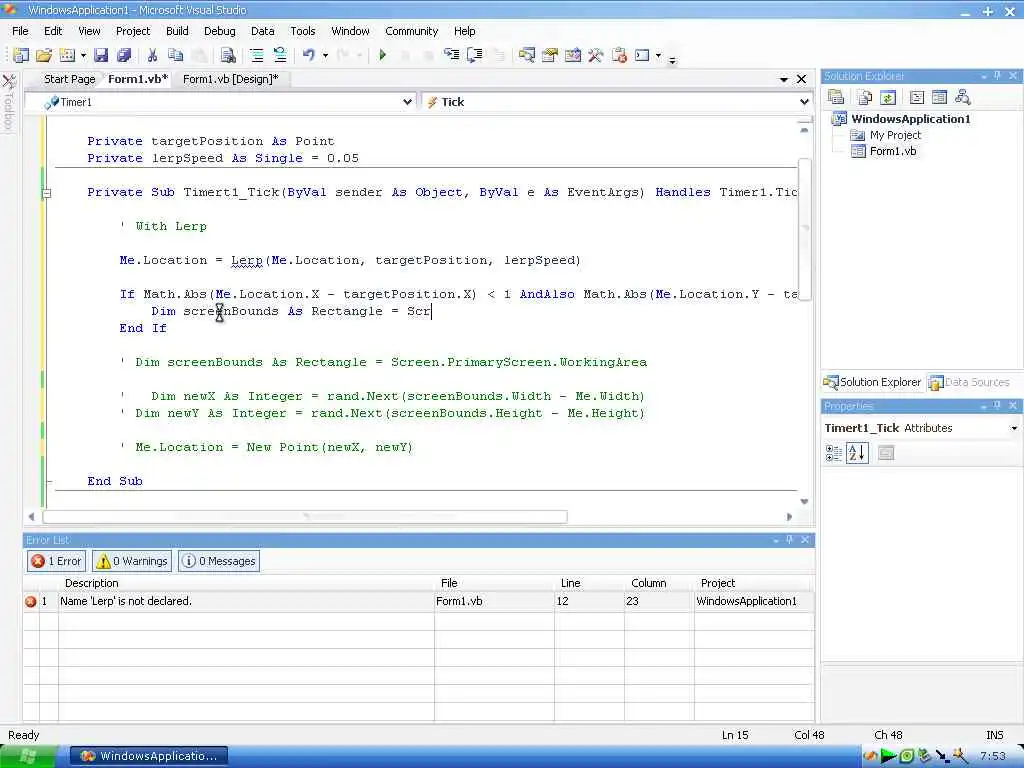Click View Class Diagram in Solution Explorer
1024x768 pixels.
(x=962, y=97)
